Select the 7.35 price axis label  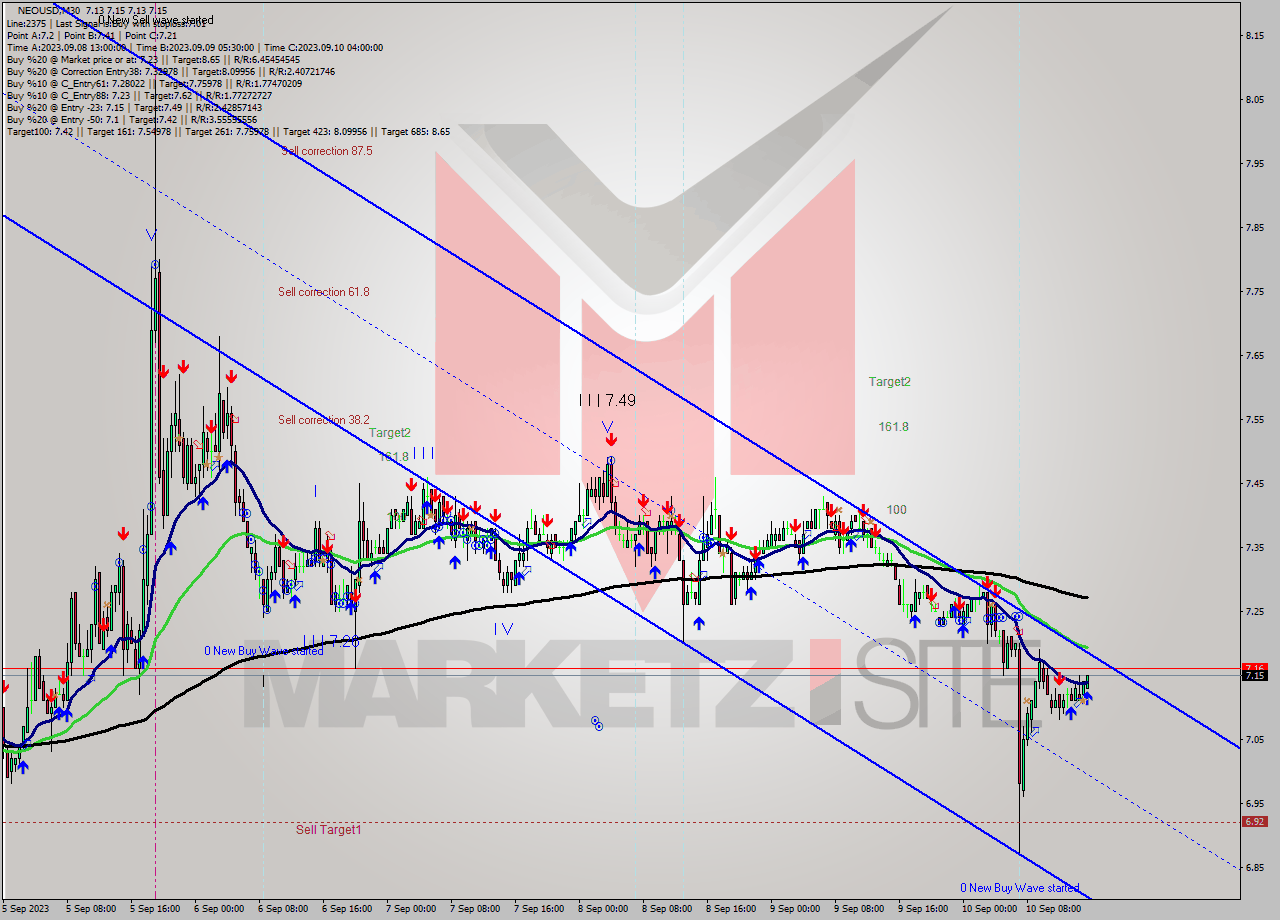pos(1255,547)
